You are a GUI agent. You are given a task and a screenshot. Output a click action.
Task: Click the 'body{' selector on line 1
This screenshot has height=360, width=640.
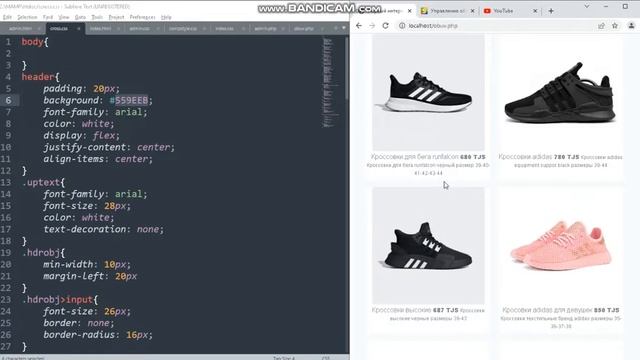tap(35, 42)
